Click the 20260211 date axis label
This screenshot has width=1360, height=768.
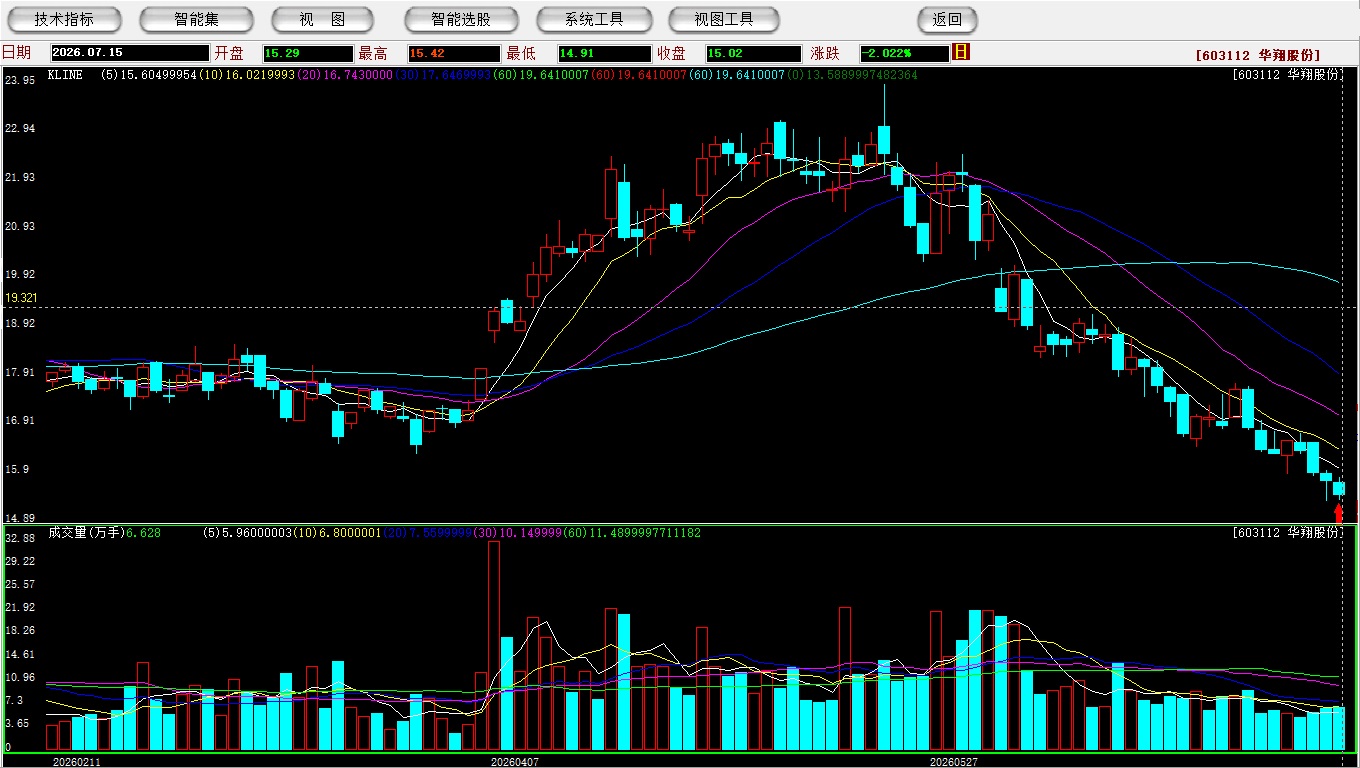tap(77, 761)
